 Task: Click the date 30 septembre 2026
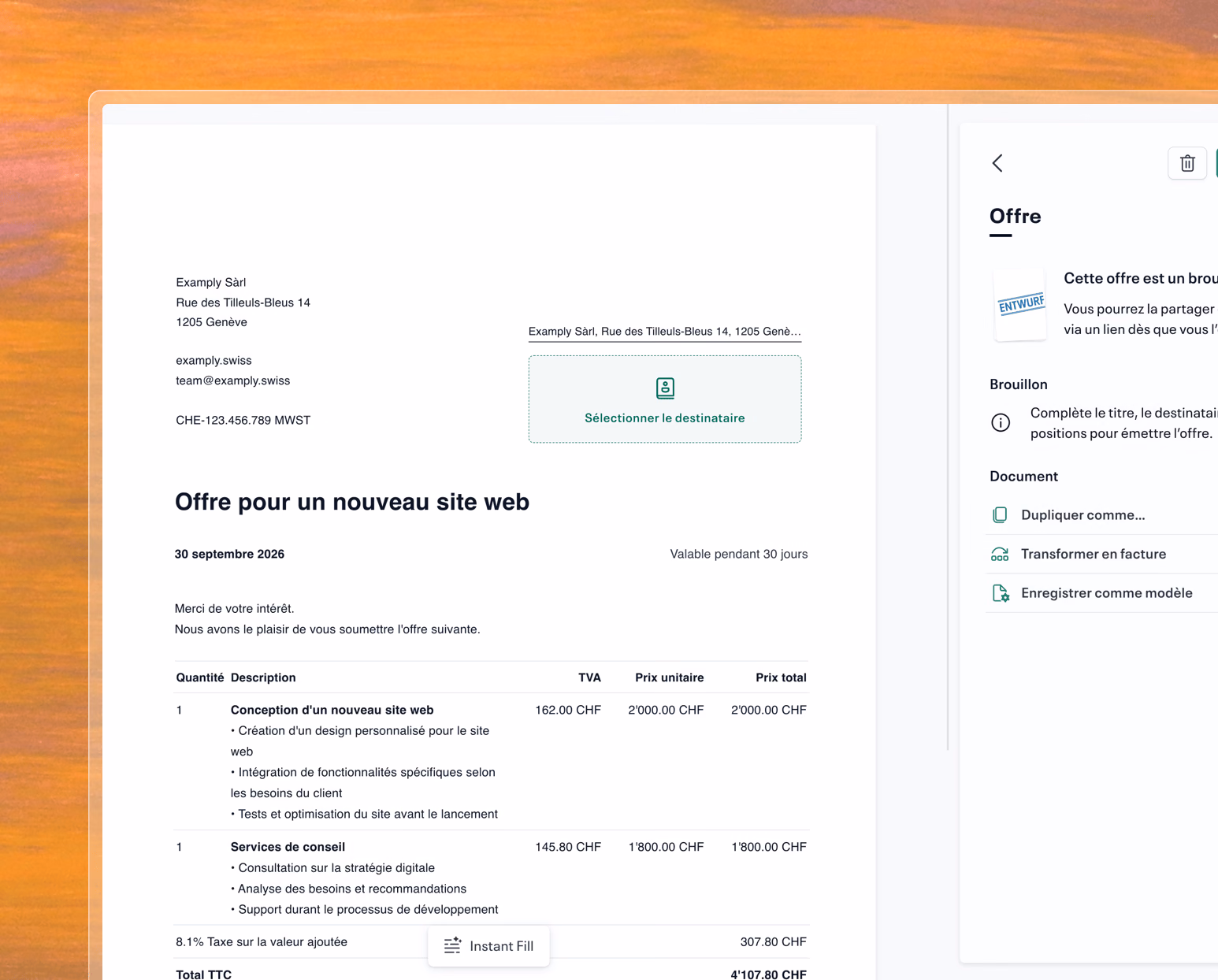[229, 555]
